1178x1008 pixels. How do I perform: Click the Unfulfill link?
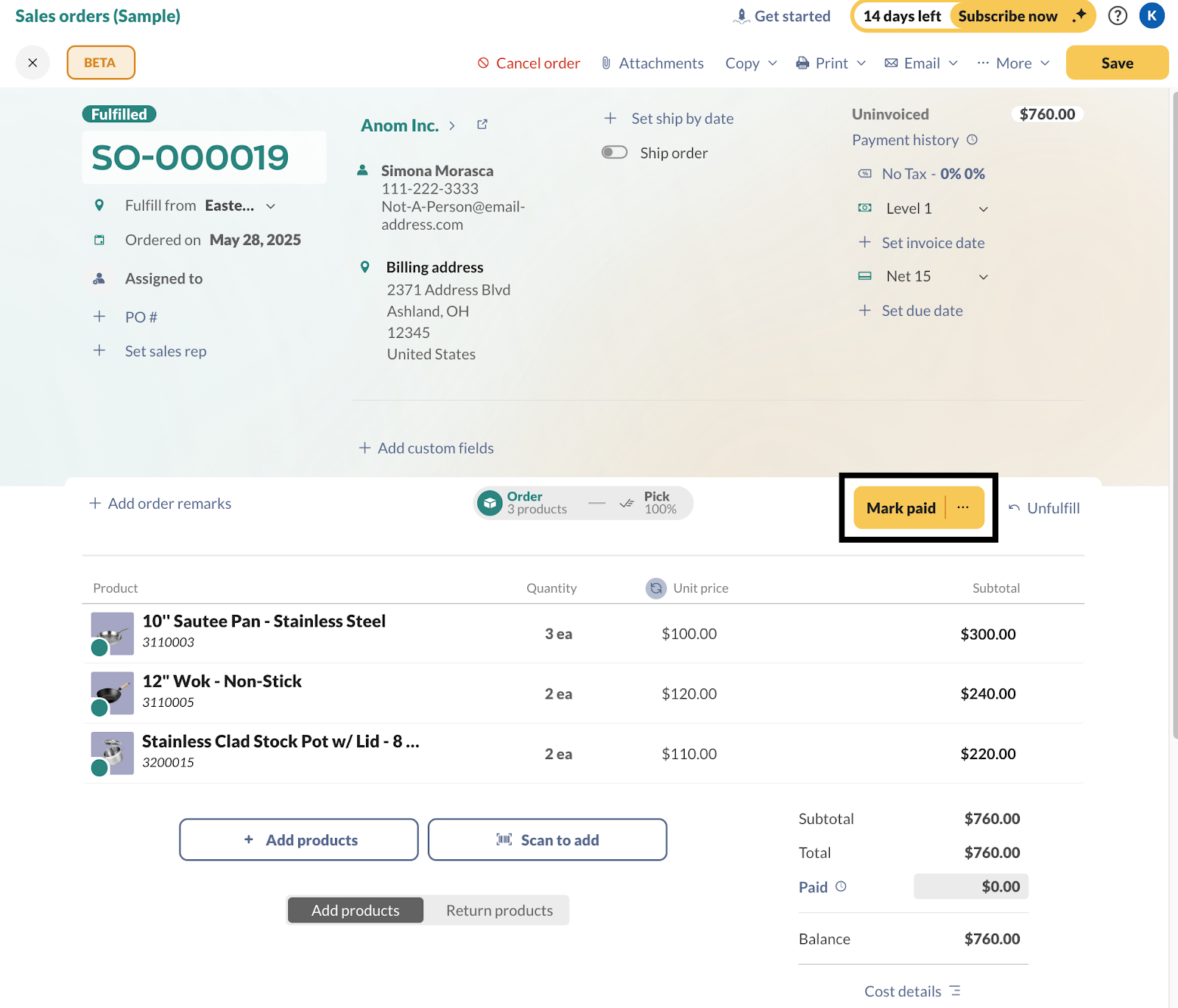click(x=1044, y=508)
